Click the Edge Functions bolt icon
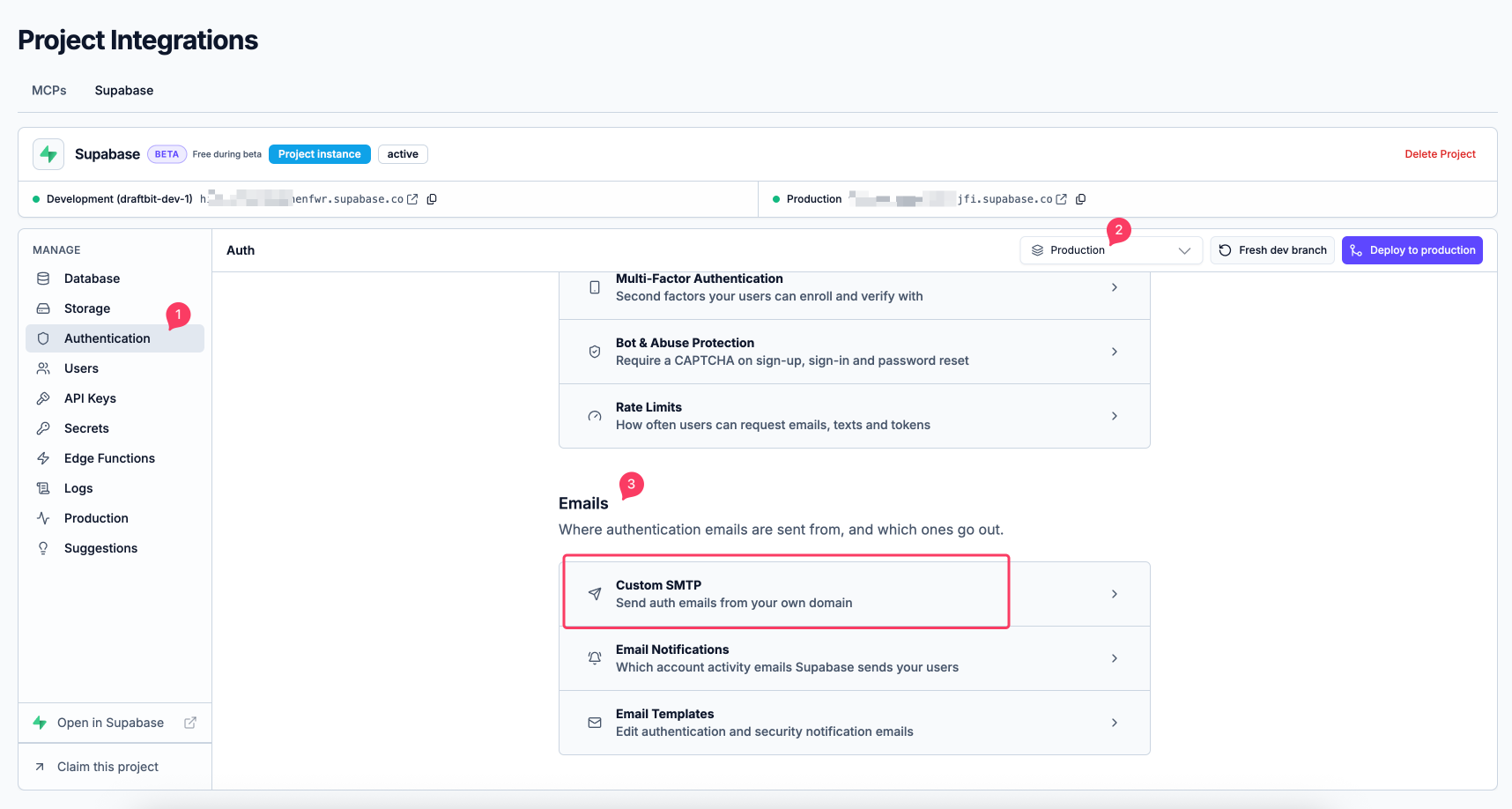The height and width of the screenshot is (809, 1512). click(x=43, y=458)
